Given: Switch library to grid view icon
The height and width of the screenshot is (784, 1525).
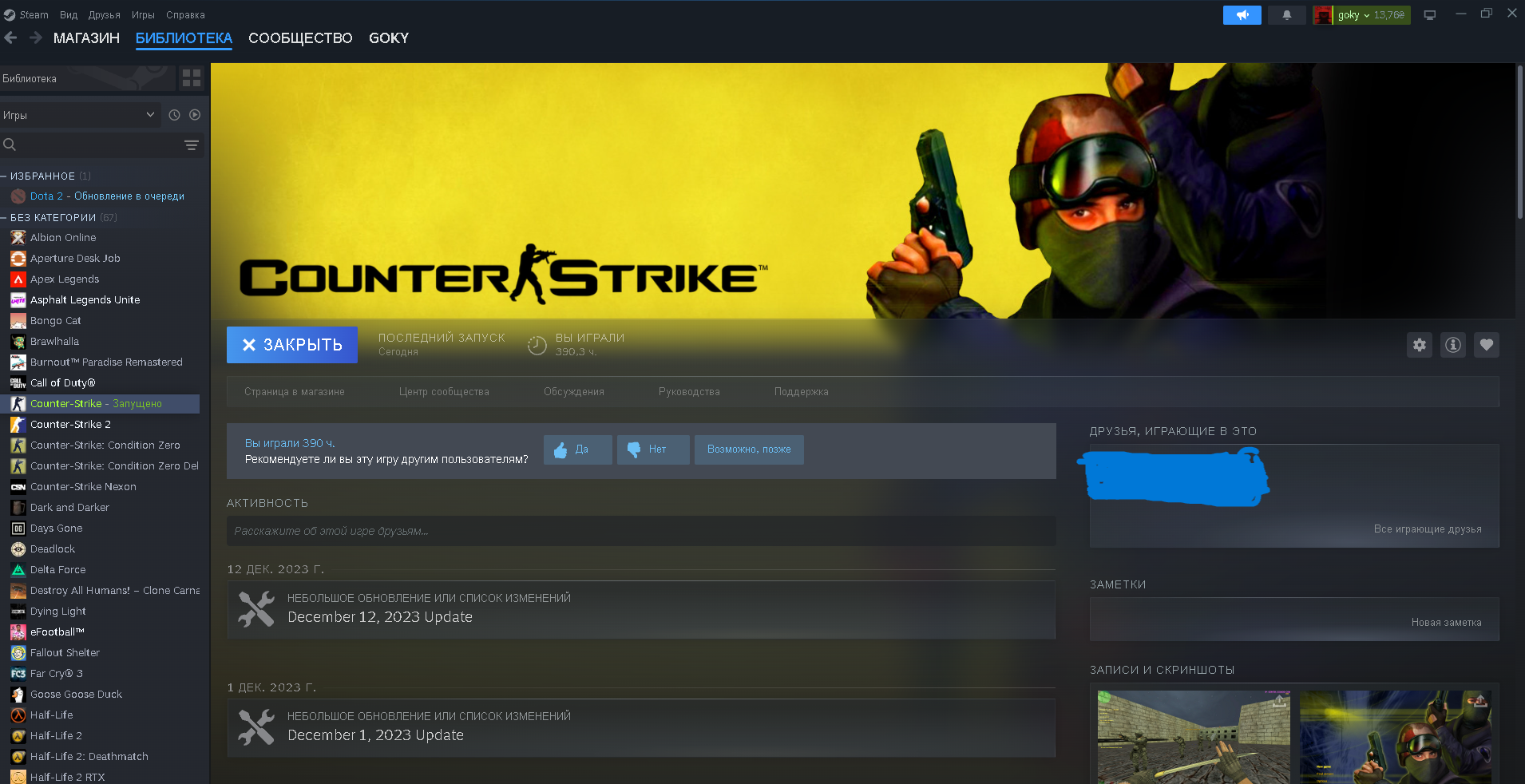Looking at the screenshot, I should click(192, 78).
